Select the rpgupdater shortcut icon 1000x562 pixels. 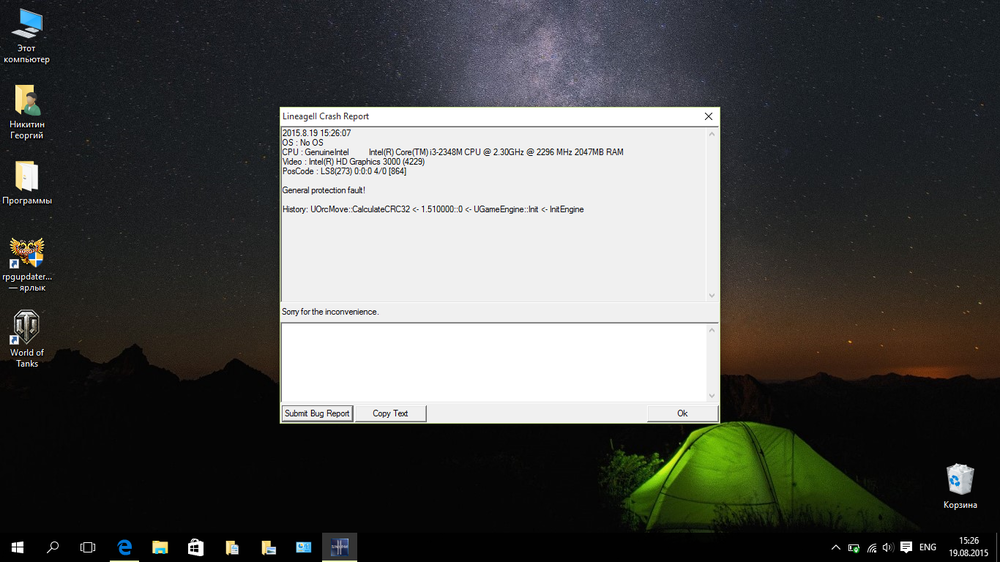tap(27, 264)
